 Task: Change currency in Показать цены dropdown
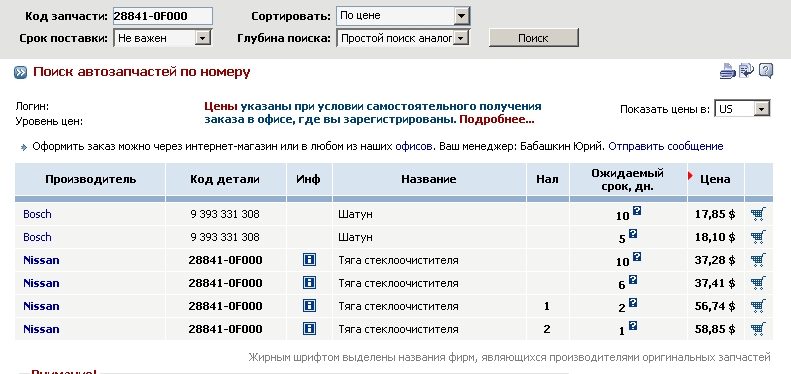pyautogui.click(x=743, y=109)
